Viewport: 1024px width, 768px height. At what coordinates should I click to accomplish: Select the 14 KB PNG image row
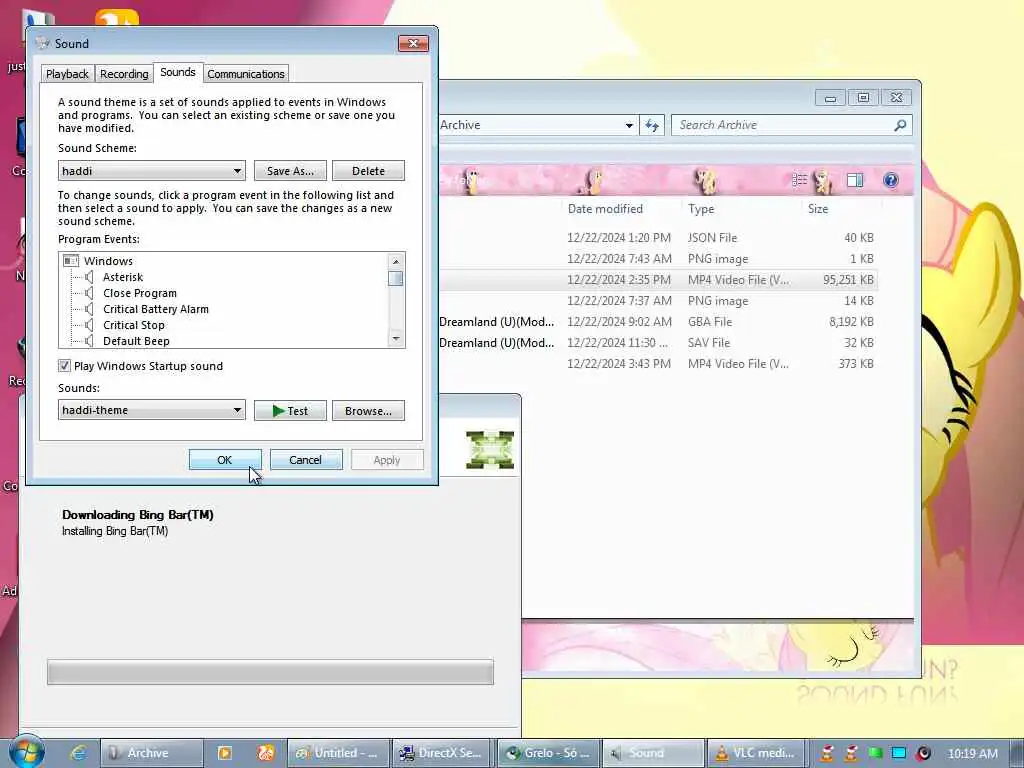point(657,301)
